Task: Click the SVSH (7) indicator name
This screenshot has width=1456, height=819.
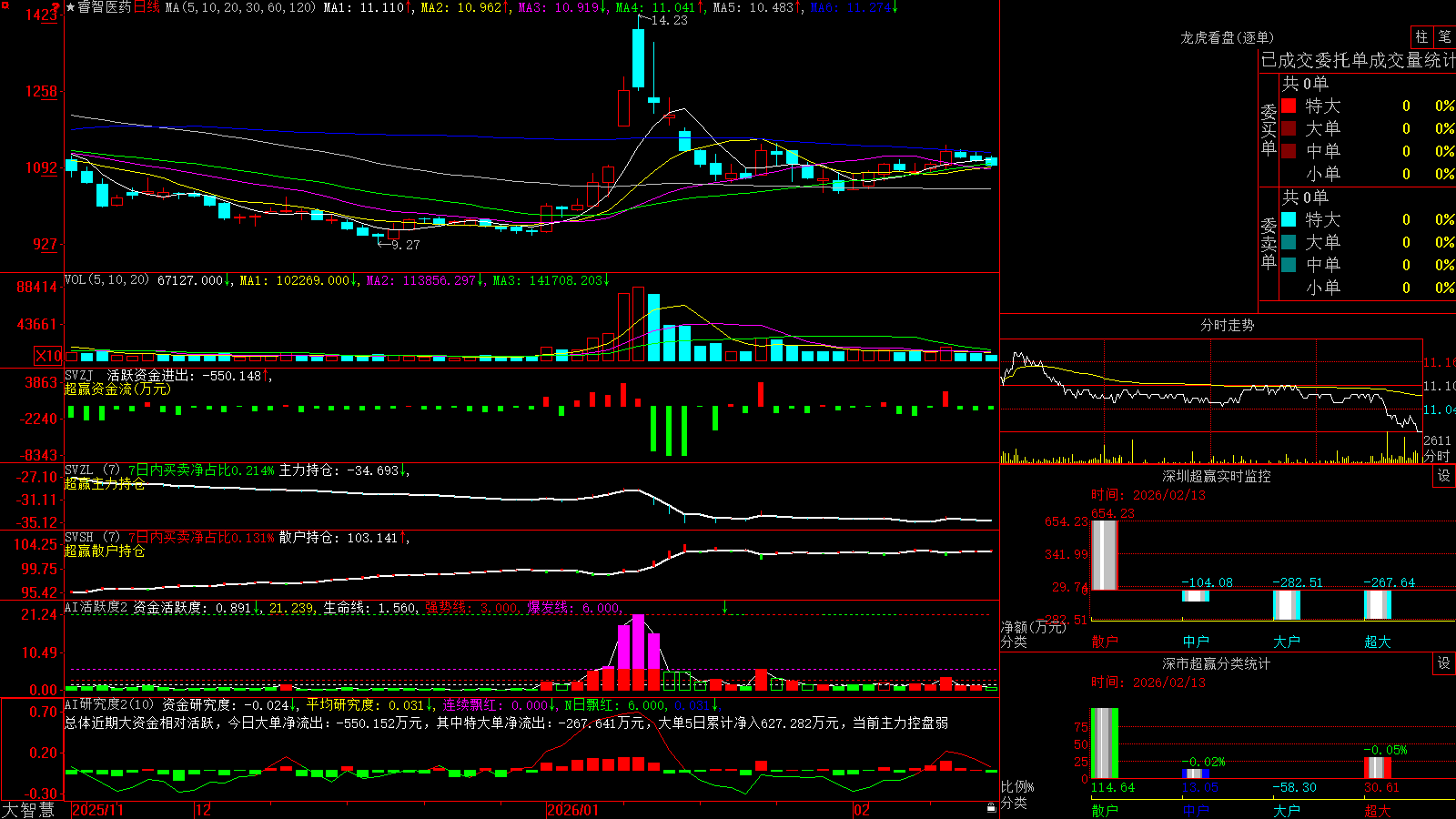Action: coord(92,537)
